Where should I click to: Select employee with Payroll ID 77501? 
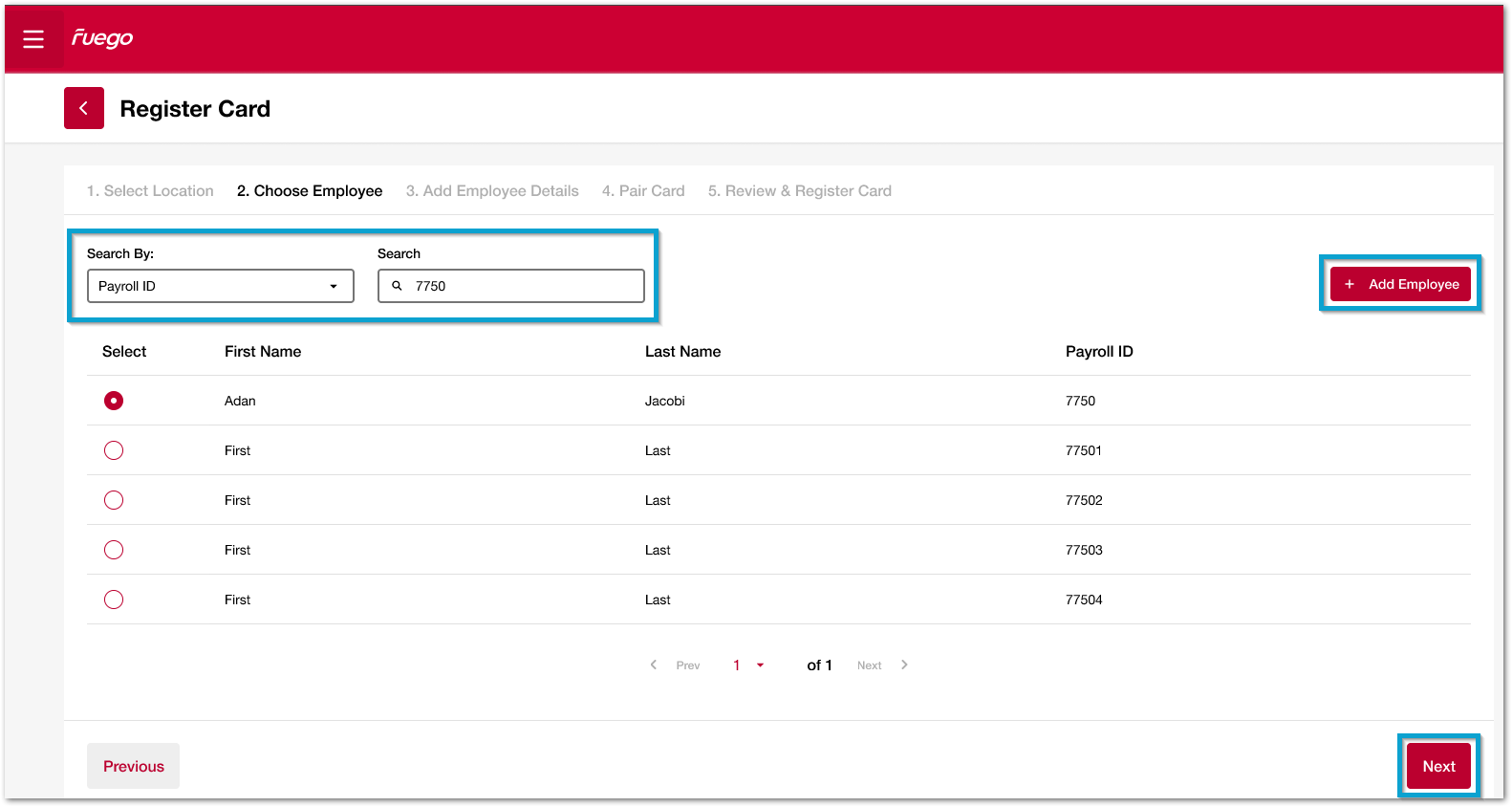[x=114, y=450]
